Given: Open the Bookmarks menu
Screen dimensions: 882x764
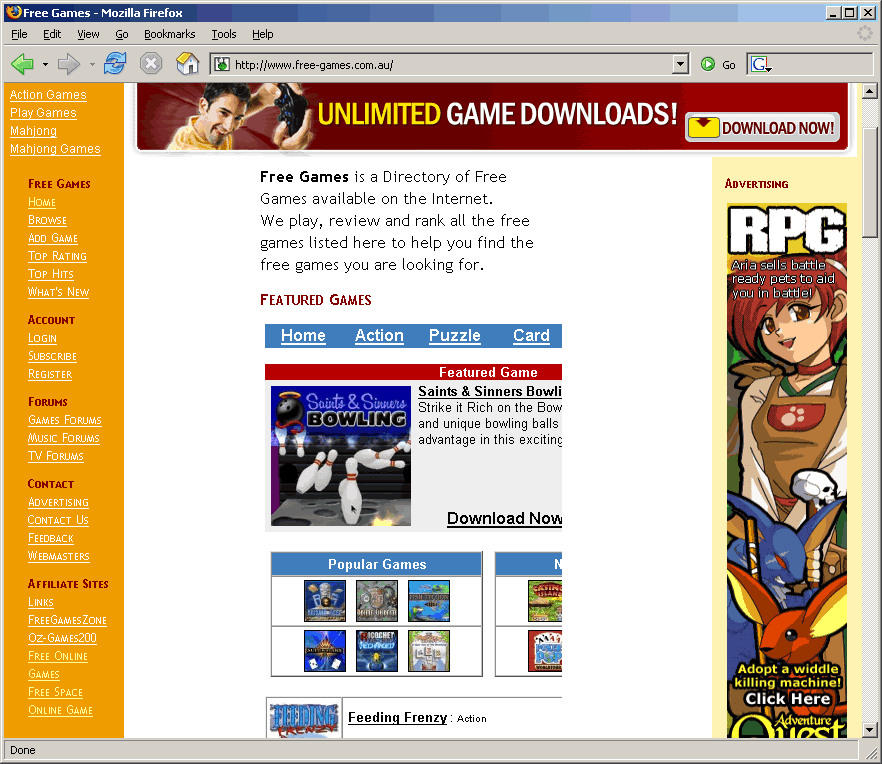Looking at the screenshot, I should 169,34.
